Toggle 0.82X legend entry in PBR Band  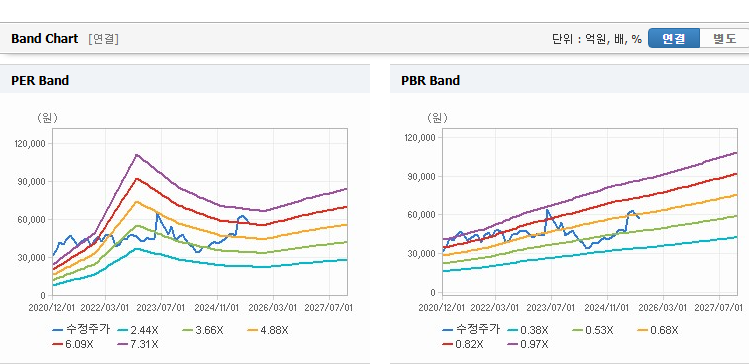pos(464,344)
